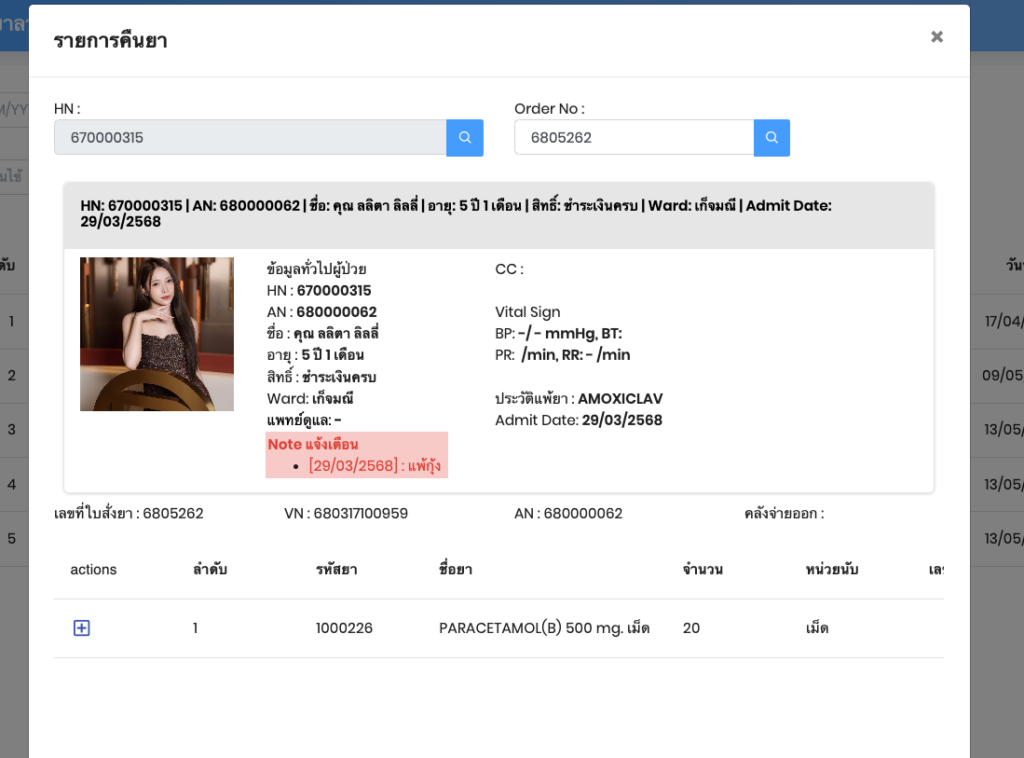Click the ลำดับ column header
Screen dimensions: 1024x758
coord(210,570)
